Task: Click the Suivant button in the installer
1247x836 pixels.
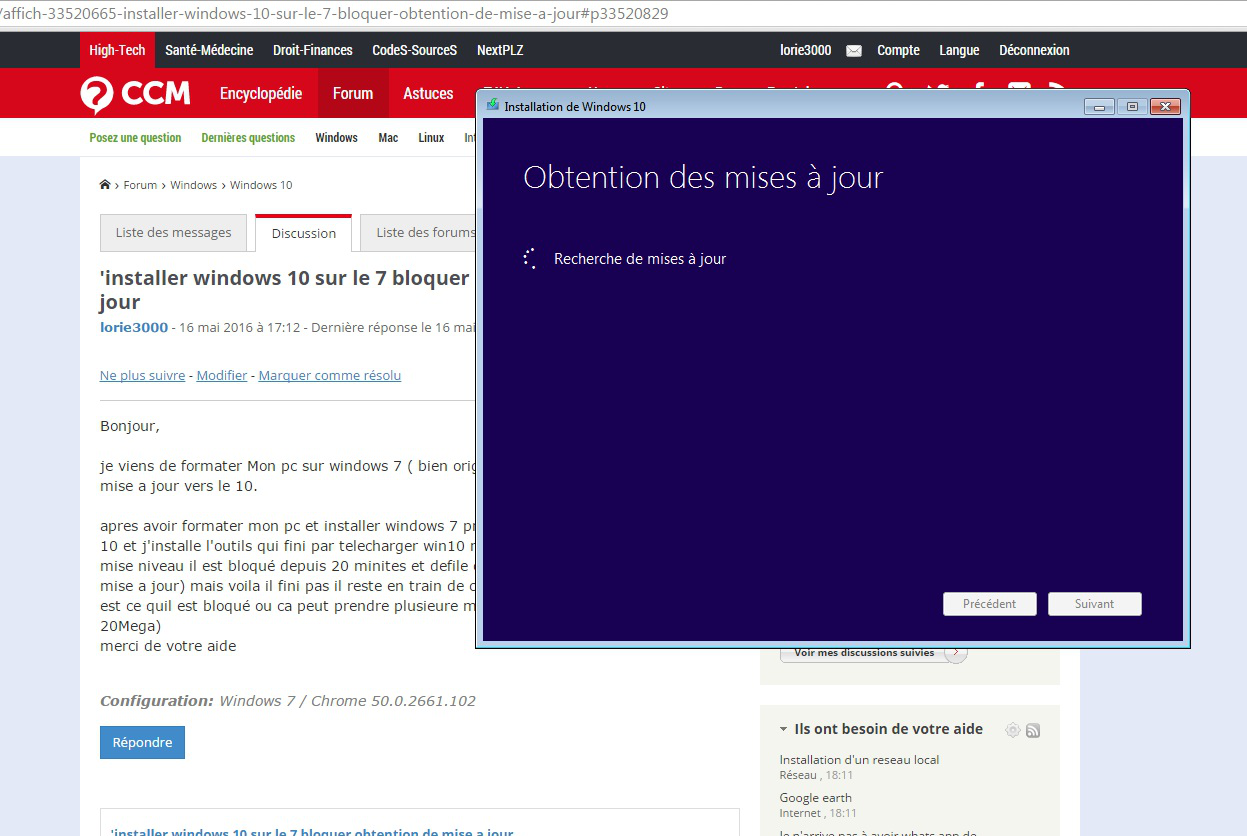Action: point(1094,604)
